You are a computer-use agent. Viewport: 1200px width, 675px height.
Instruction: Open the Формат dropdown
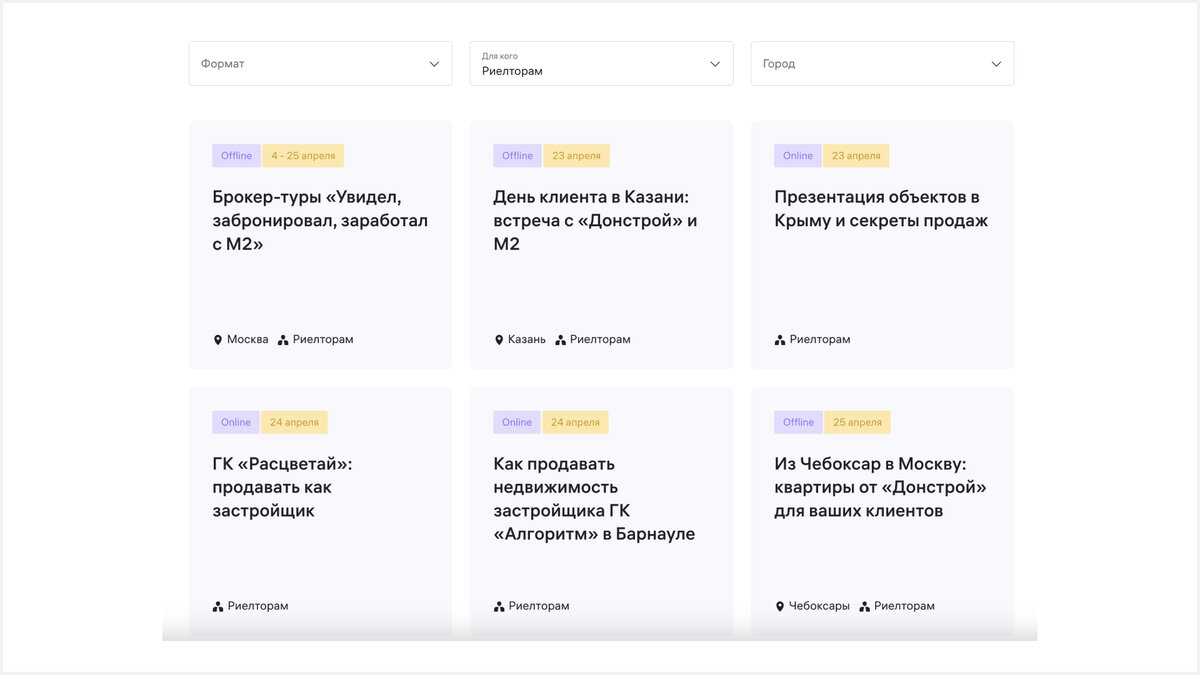320,63
